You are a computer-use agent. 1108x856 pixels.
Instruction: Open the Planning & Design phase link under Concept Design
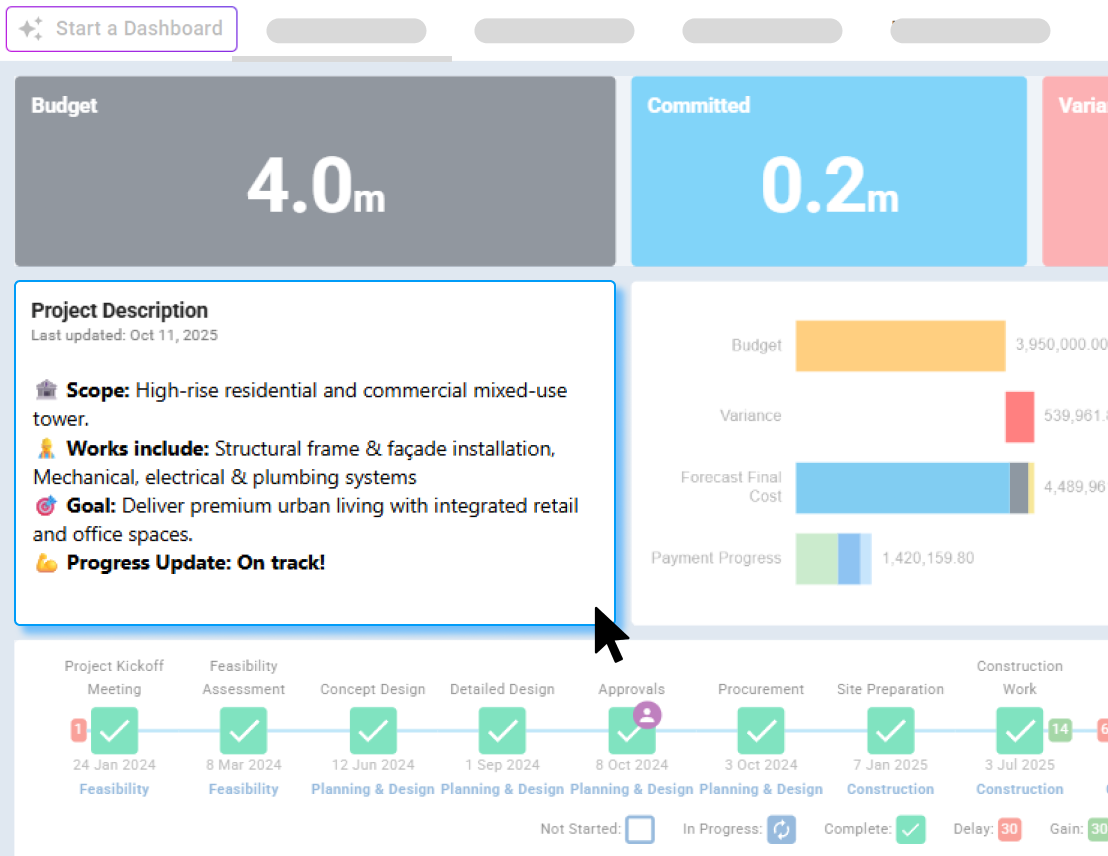(x=372, y=789)
